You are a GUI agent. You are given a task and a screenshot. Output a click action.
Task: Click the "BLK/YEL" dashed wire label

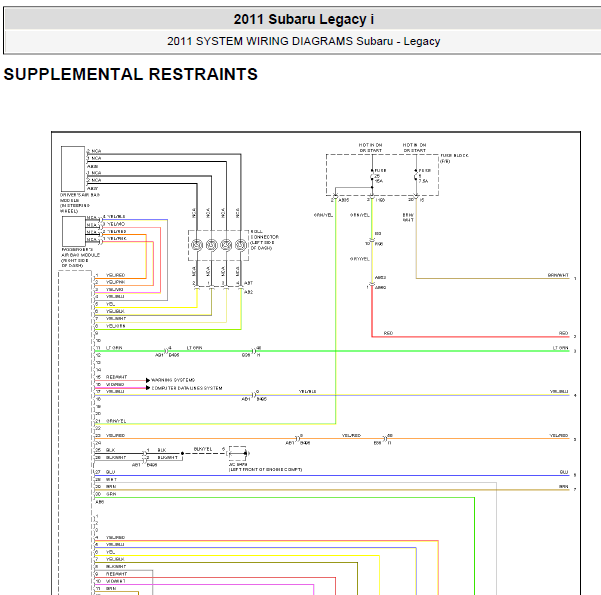(x=203, y=449)
